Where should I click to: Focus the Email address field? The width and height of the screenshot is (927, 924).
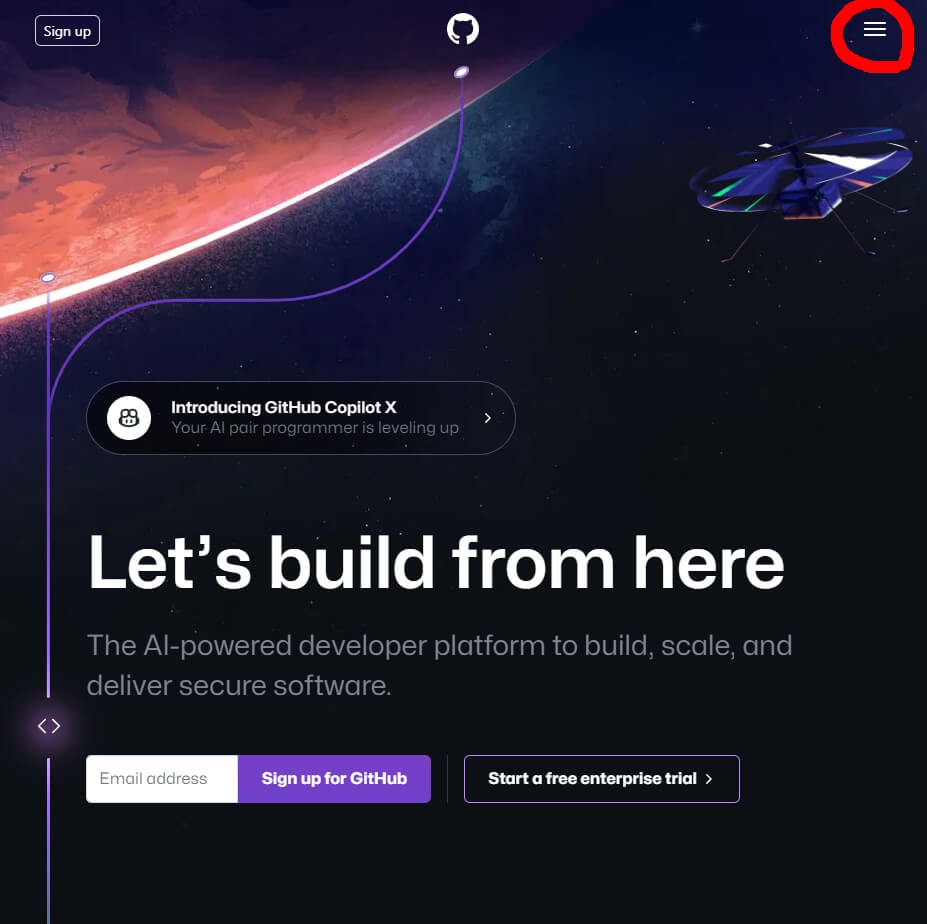coord(162,779)
